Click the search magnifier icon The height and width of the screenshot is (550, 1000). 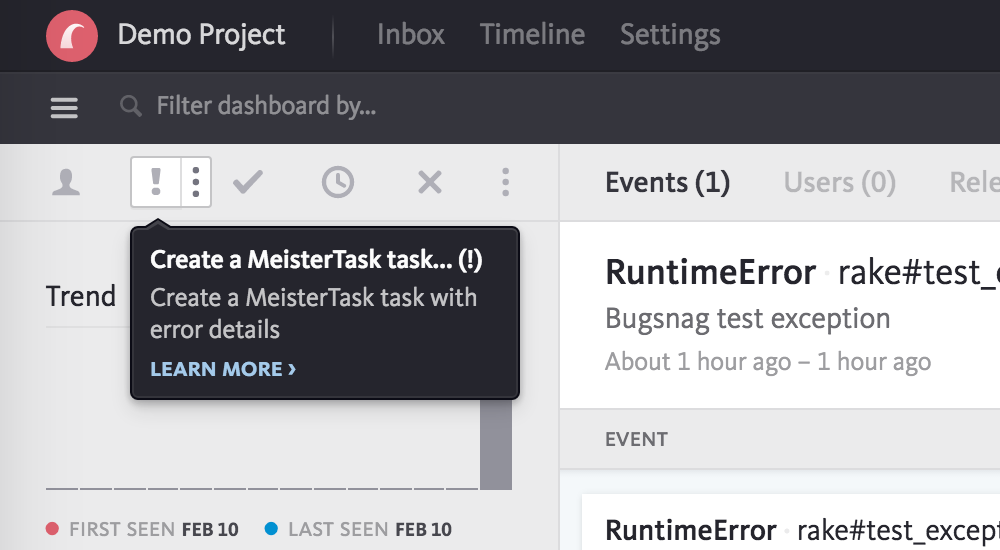tap(131, 106)
